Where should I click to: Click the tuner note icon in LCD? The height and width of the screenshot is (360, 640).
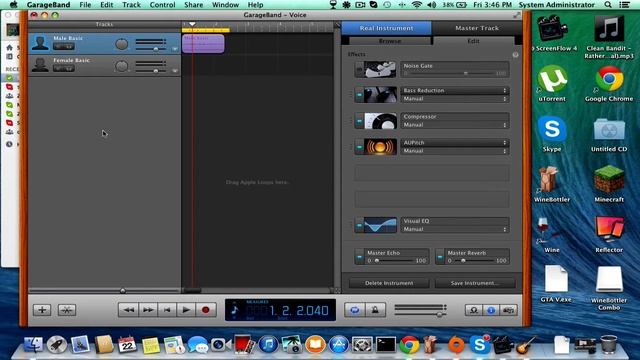tap(234, 310)
